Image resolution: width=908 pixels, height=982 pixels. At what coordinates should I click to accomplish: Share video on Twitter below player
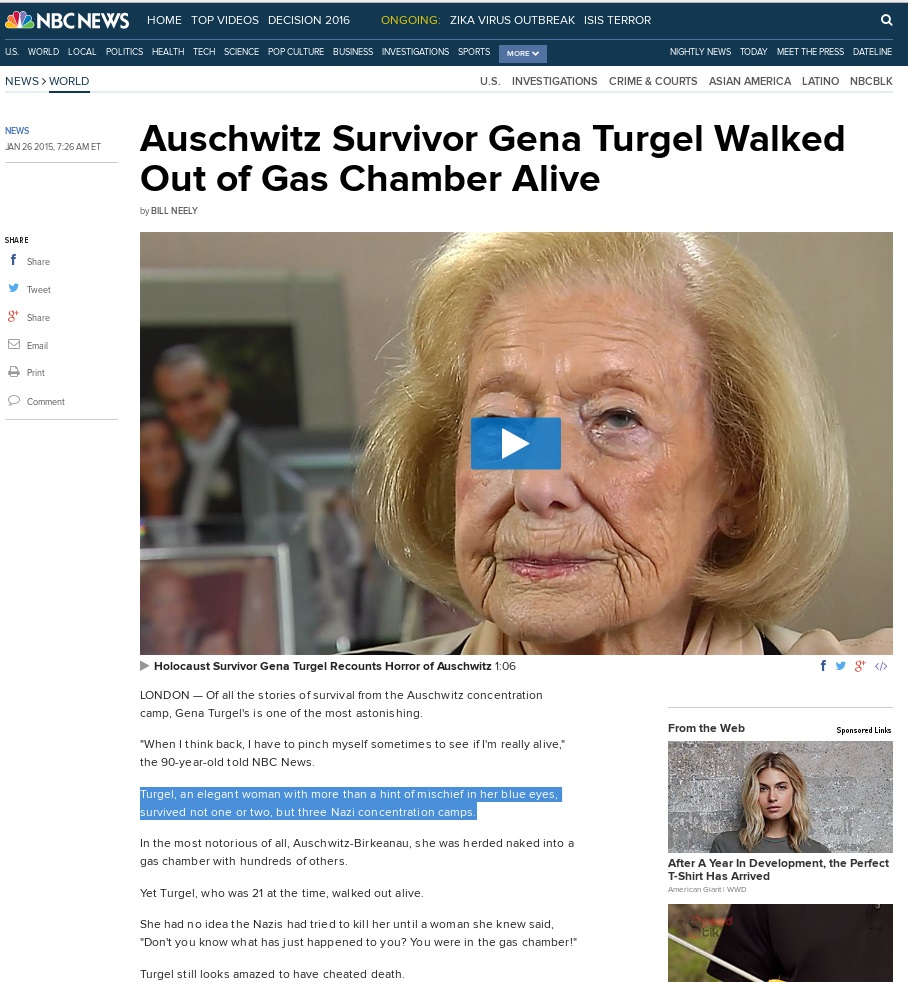(840, 666)
